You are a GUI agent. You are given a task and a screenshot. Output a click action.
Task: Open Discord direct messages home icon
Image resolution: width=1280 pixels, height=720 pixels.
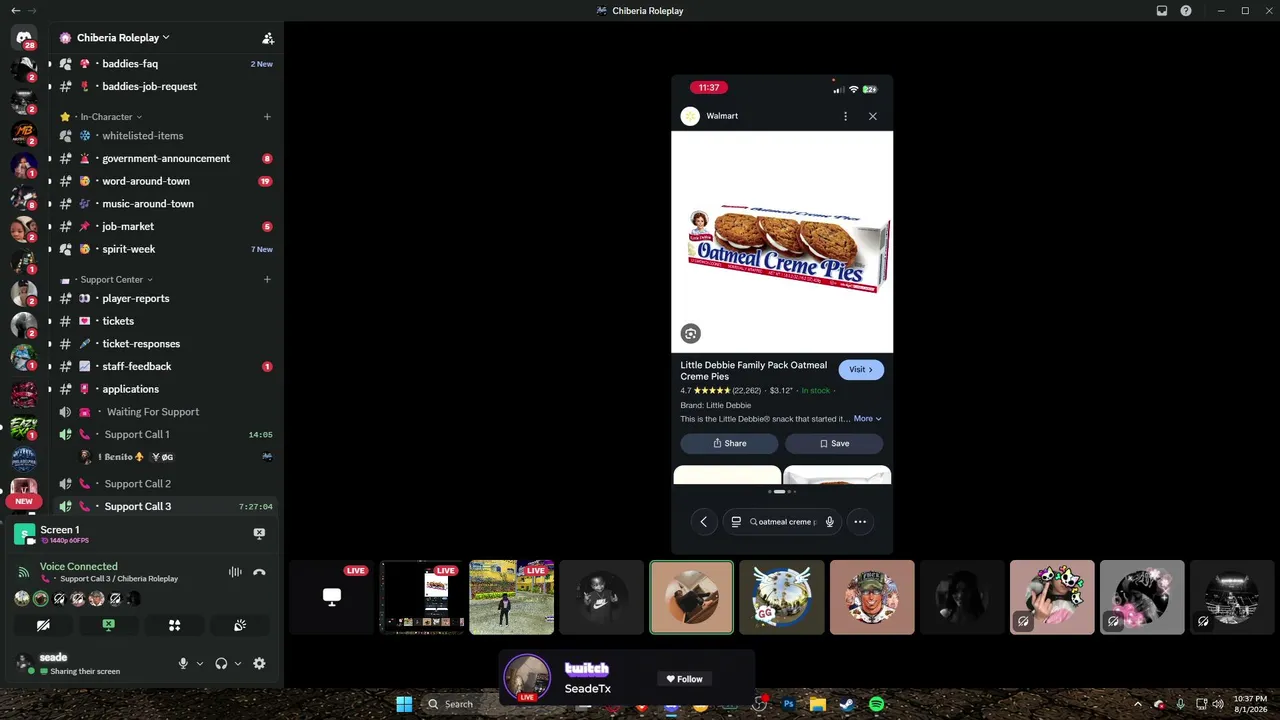24,38
